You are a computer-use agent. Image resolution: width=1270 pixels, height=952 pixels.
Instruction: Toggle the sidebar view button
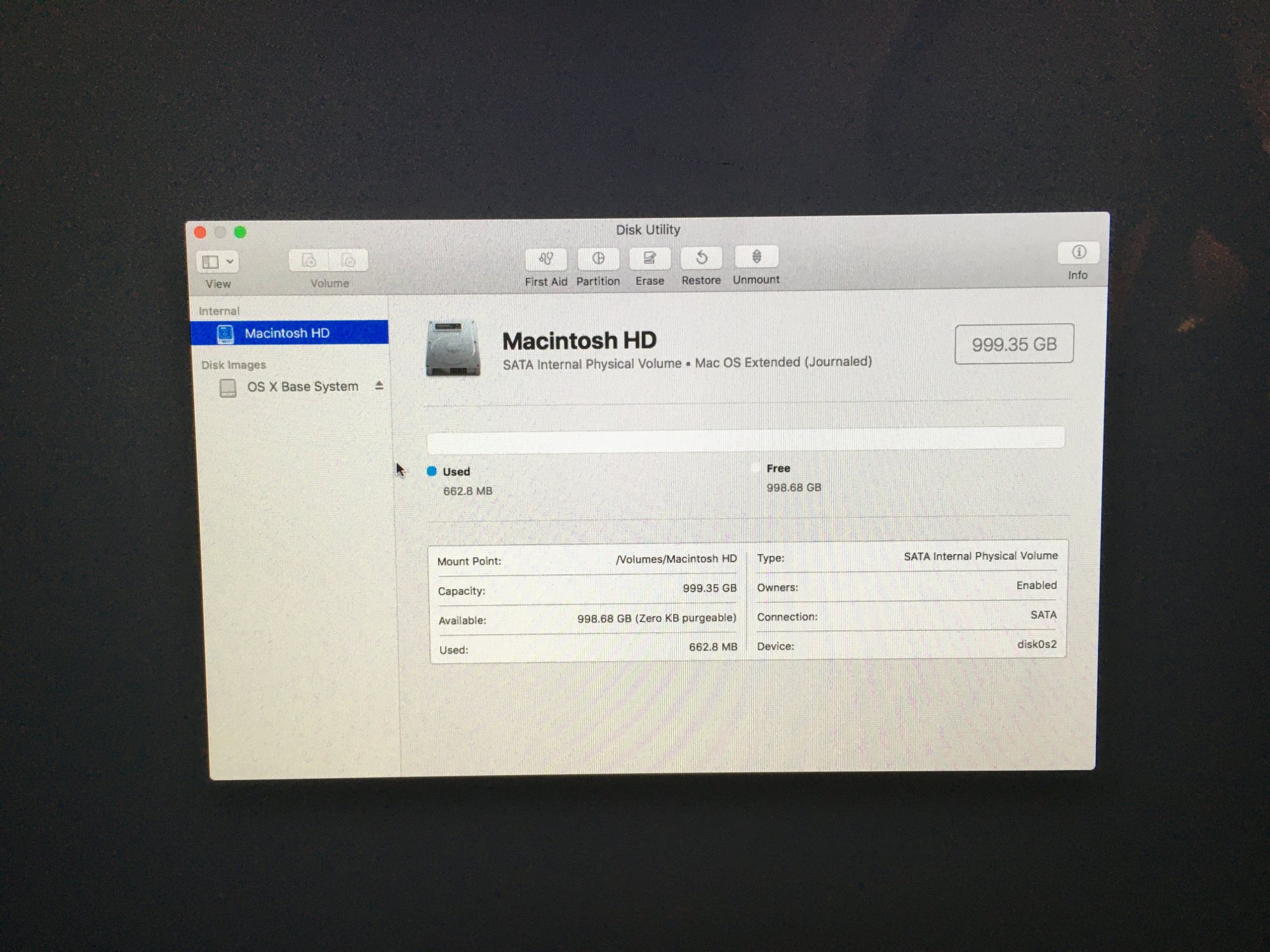(210, 261)
